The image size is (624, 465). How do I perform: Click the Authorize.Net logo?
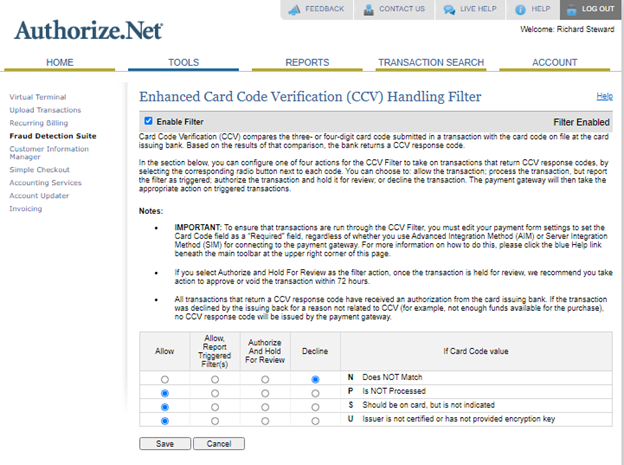pyautogui.click(x=88, y=30)
